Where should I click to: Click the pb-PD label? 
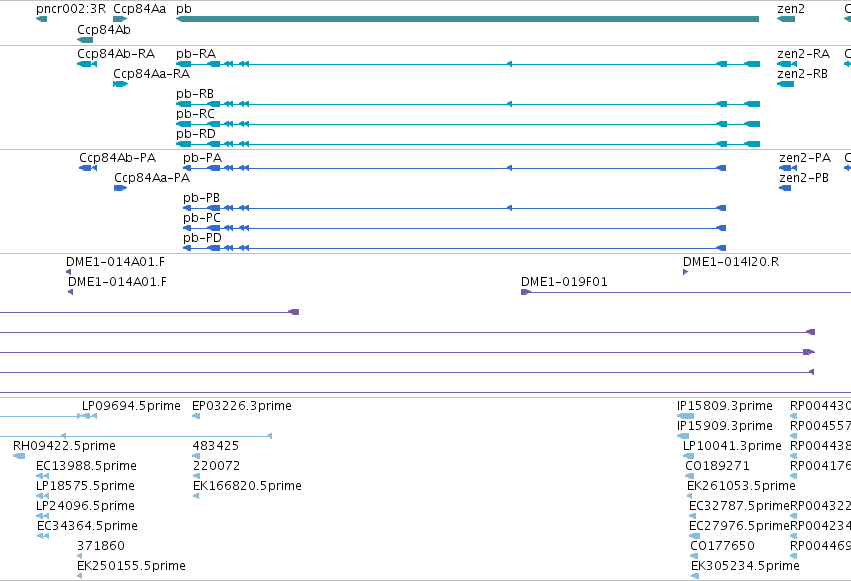(202, 238)
